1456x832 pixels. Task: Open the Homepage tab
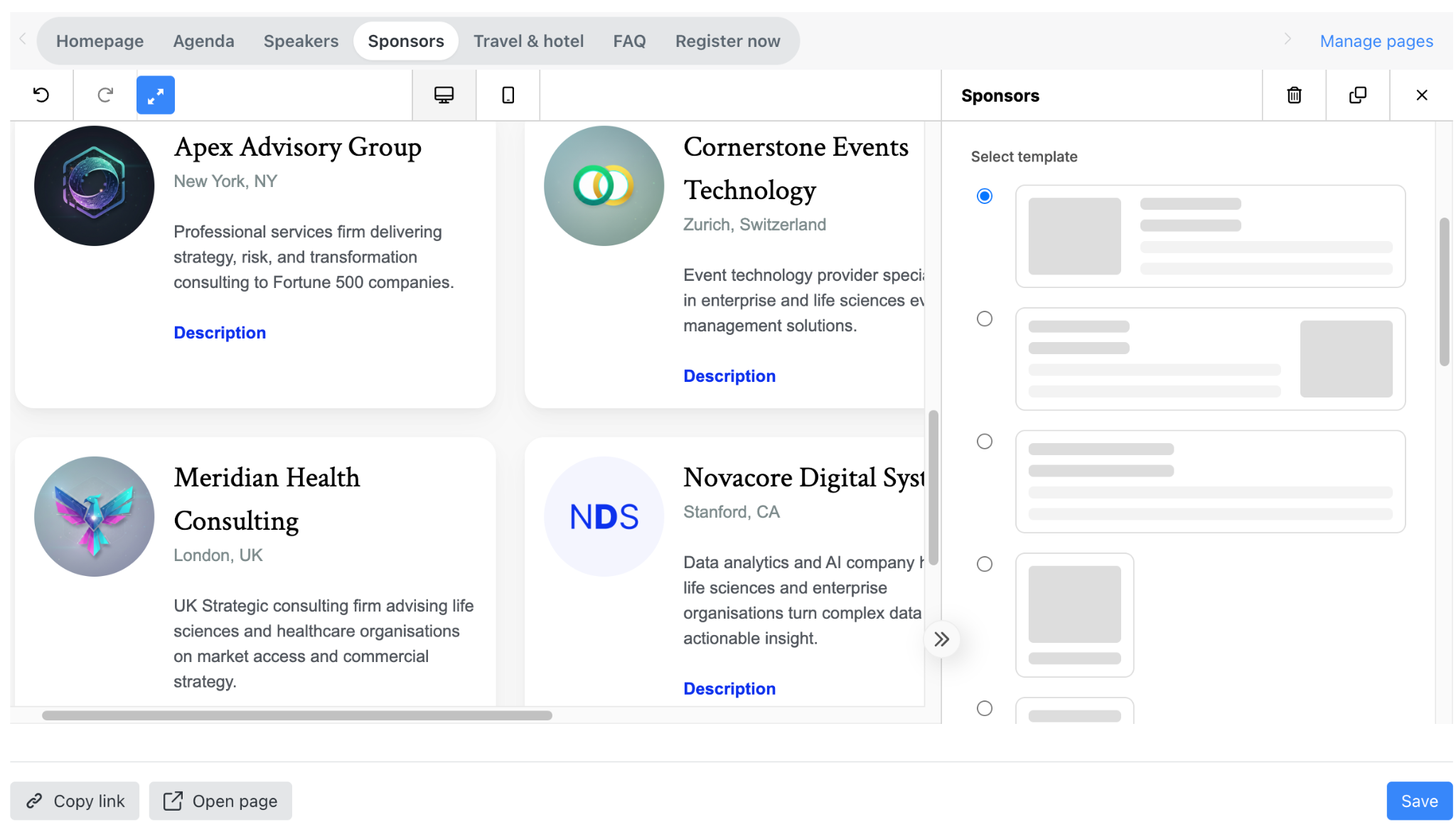point(100,41)
